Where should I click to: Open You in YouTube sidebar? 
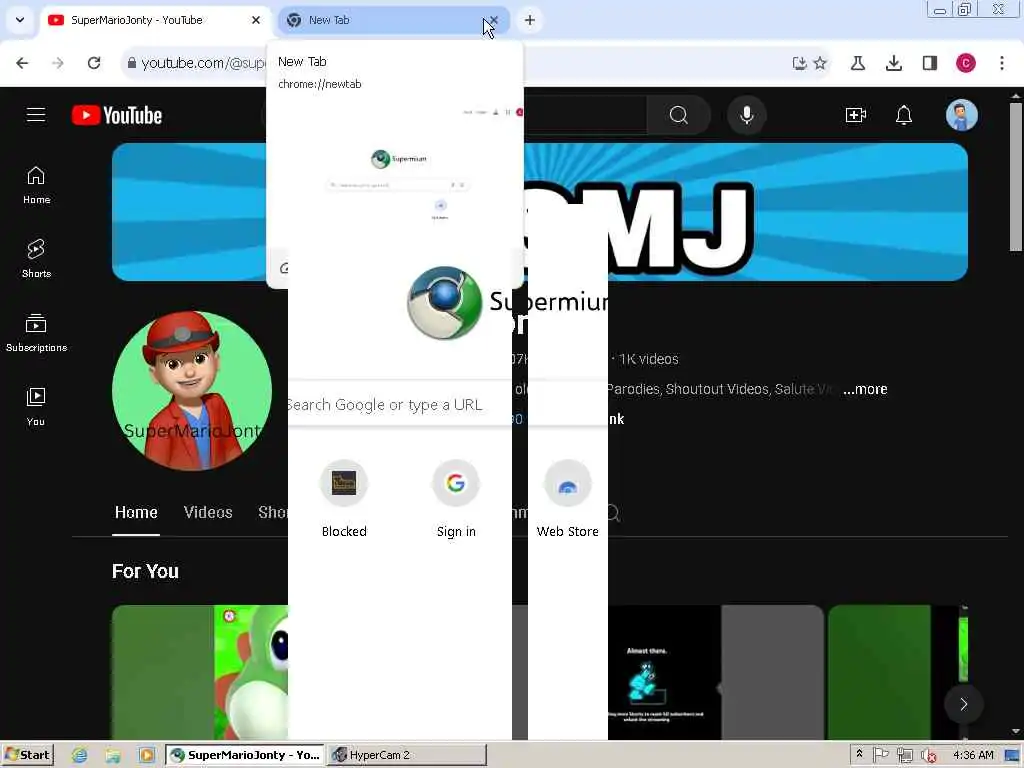click(36, 407)
